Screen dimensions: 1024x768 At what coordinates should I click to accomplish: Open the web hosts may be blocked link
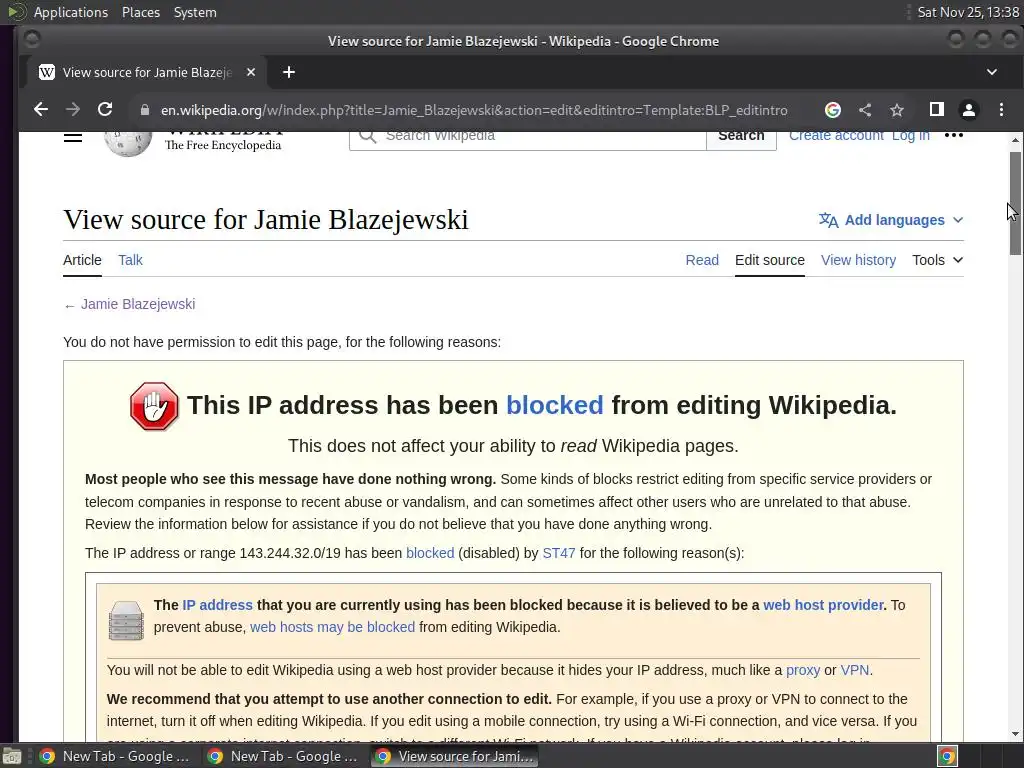click(332, 628)
